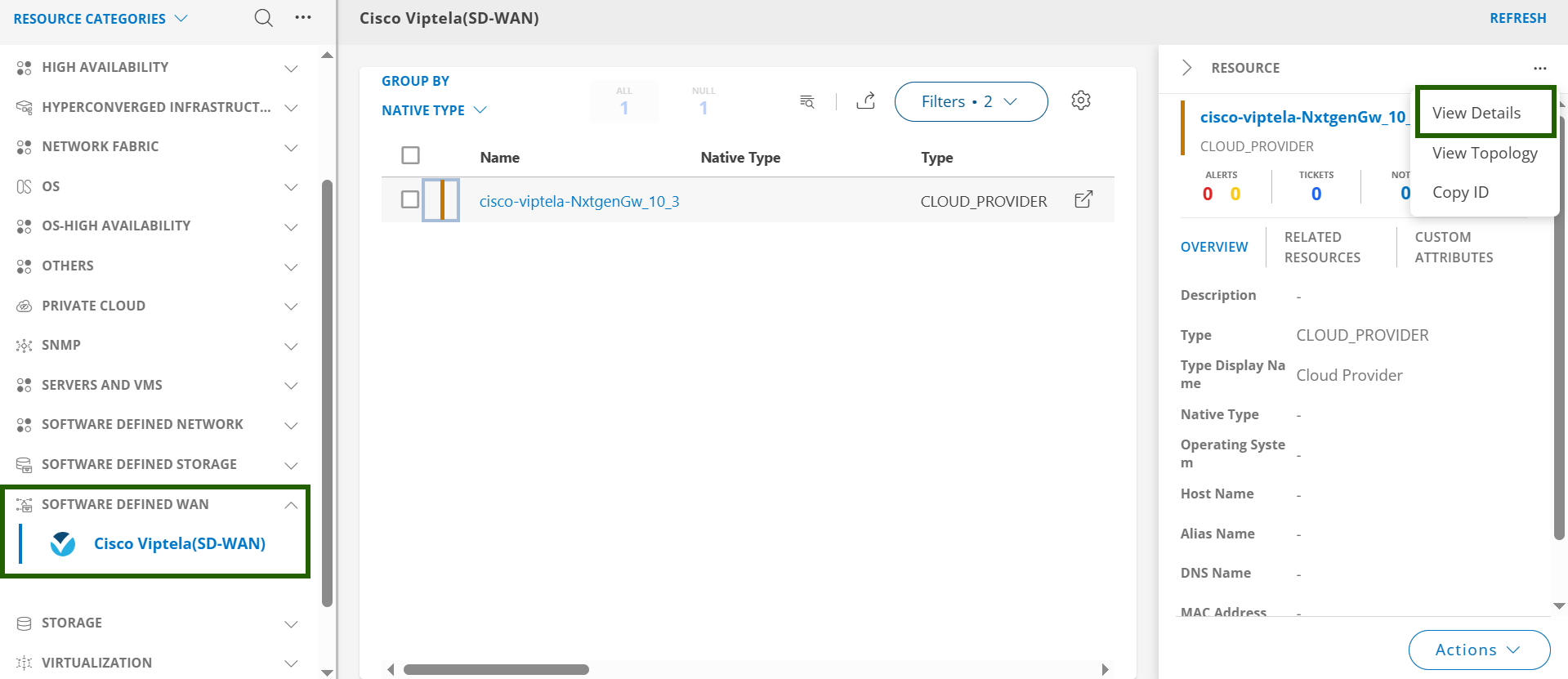The image size is (1568, 679).
Task: Click the Hyperconverged Infrastructure category icon
Action: (25, 107)
